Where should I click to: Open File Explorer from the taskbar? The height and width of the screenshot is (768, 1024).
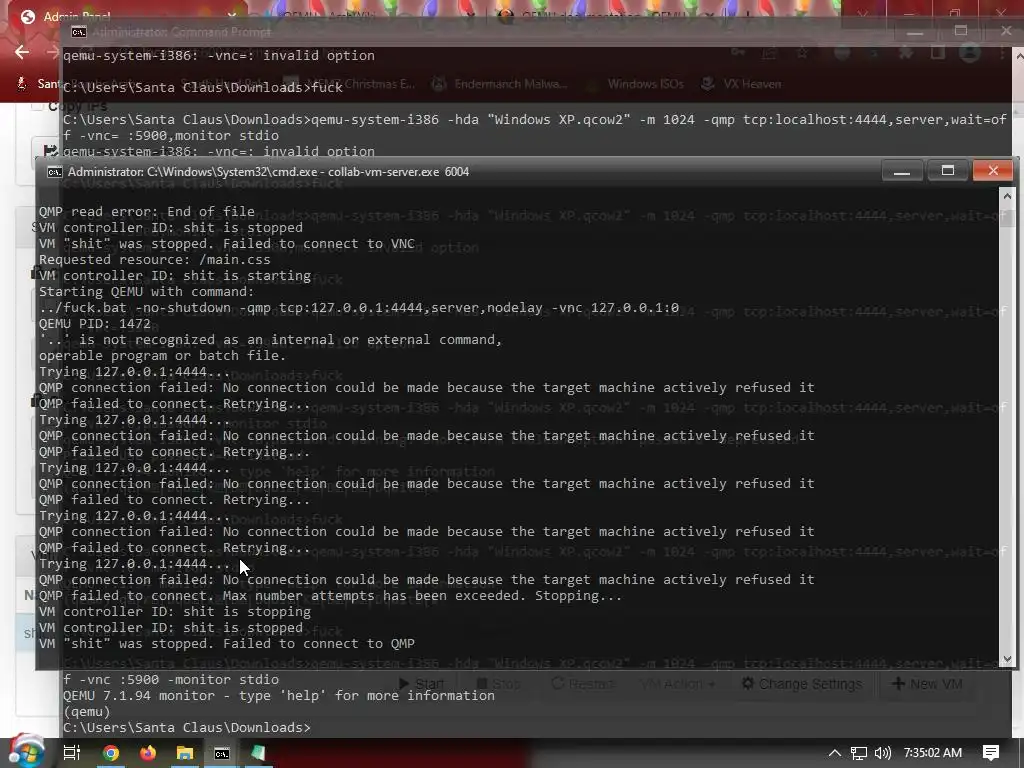coord(185,753)
